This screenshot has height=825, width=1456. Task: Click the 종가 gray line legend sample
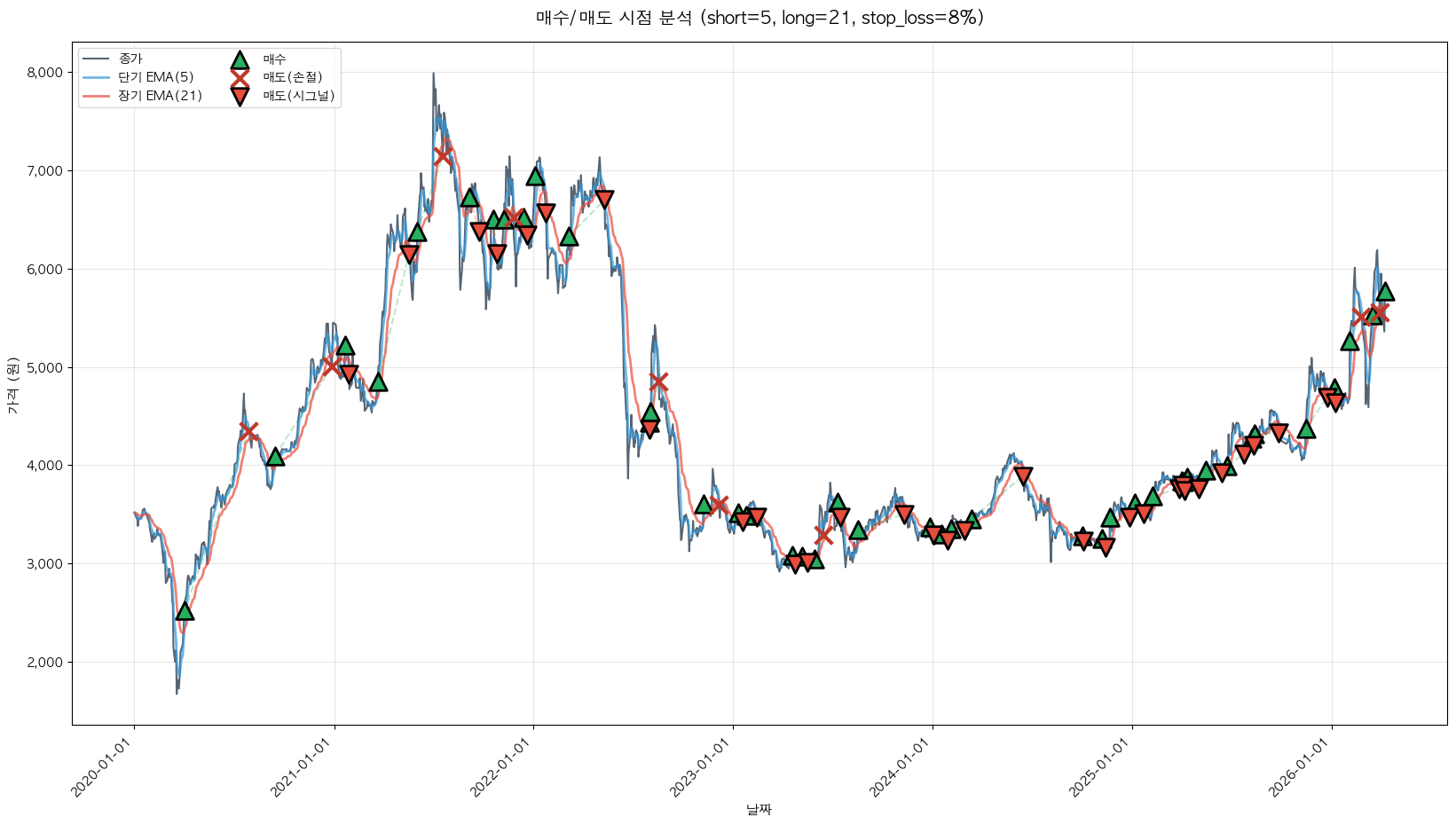click(98, 59)
